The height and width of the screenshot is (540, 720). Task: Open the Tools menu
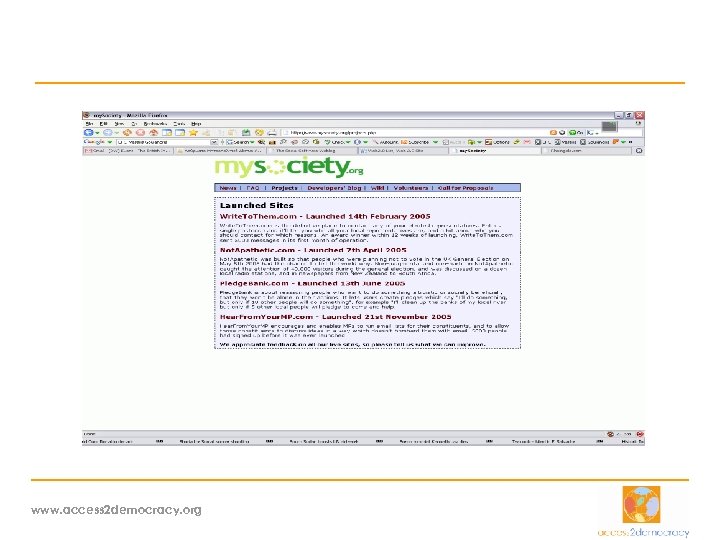pyautogui.click(x=179, y=124)
